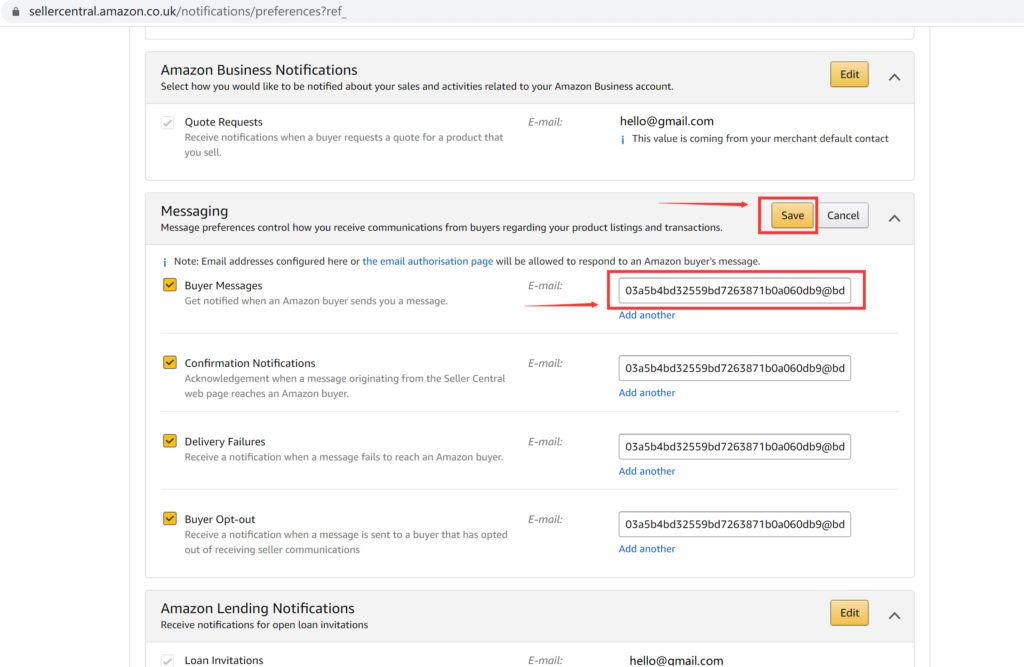Add another email for Delivery Failures

point(647,471)
